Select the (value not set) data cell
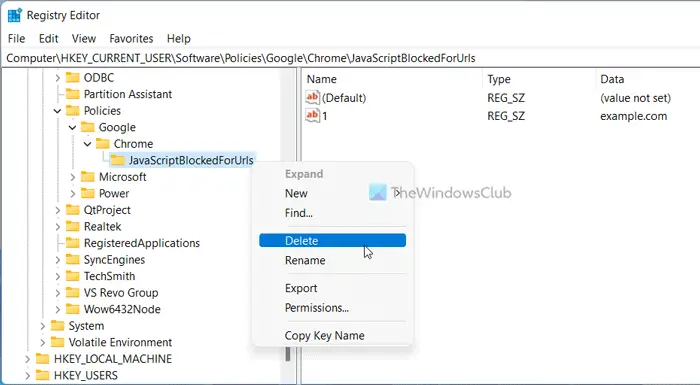Viewport: 700px width, 385px height. (x=635, y=98)
